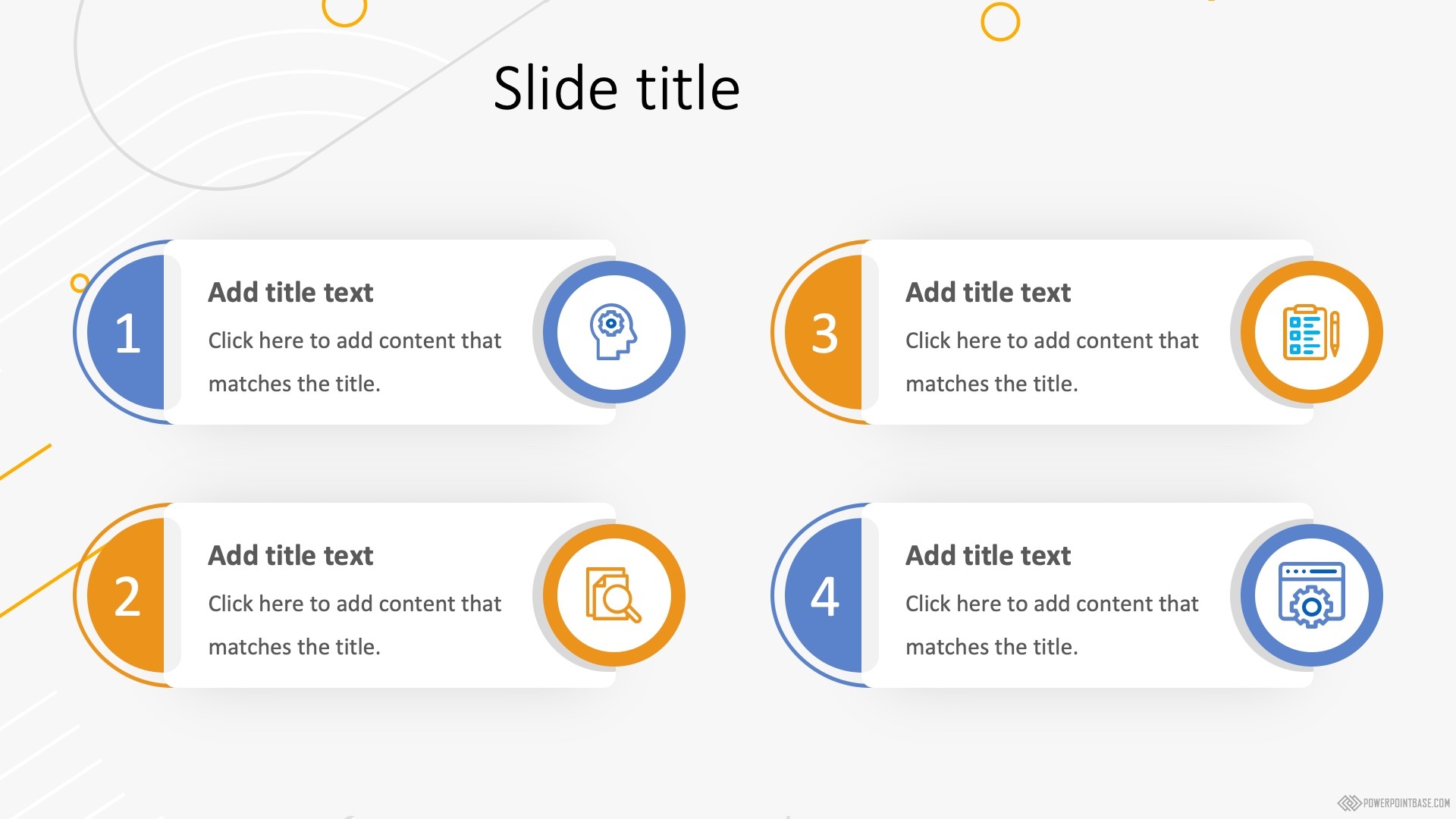
Task: Select the blue number 1 badge
Action: pyautogui.click(x=127, y=333)
